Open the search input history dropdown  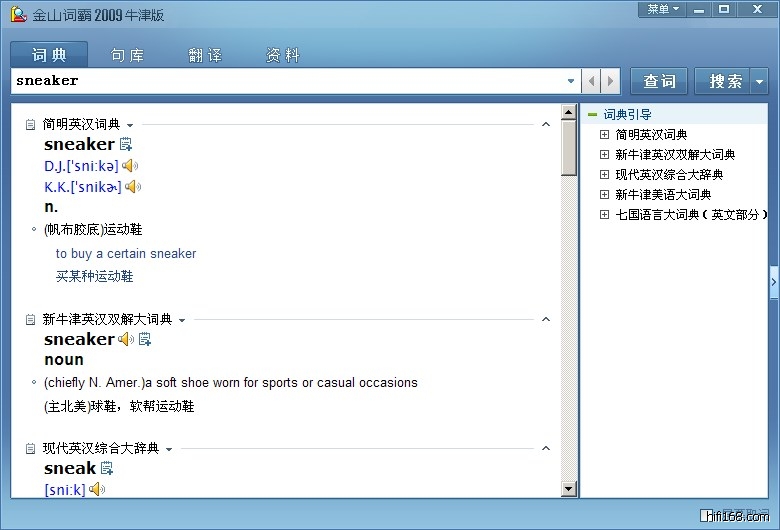571,81
